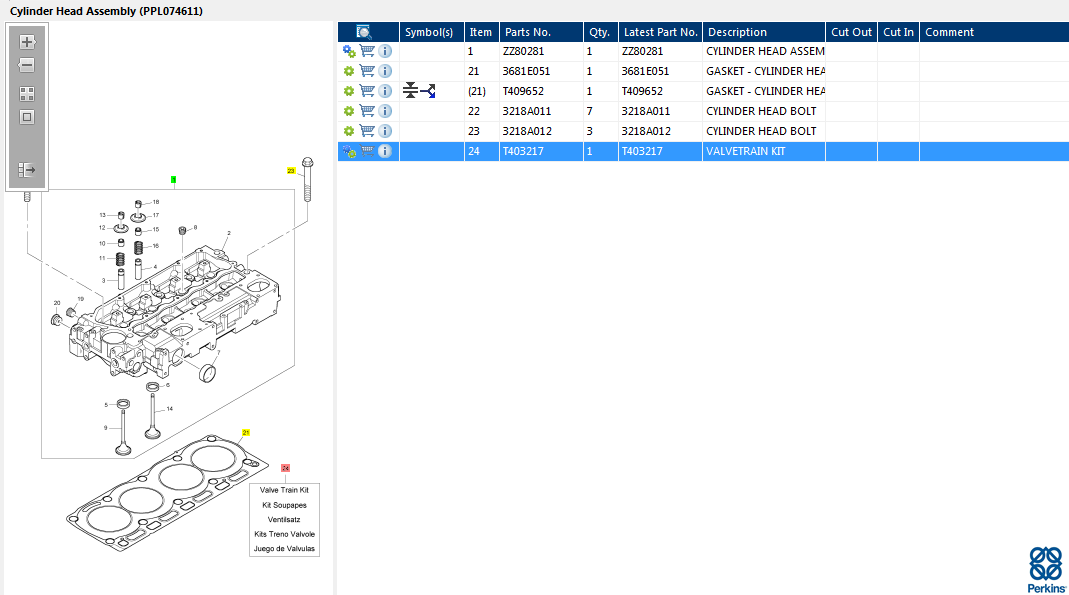Sort by the Item column header
This screenshot has height=595, width=1069.
pyautogui.click(x=481, y=32)
